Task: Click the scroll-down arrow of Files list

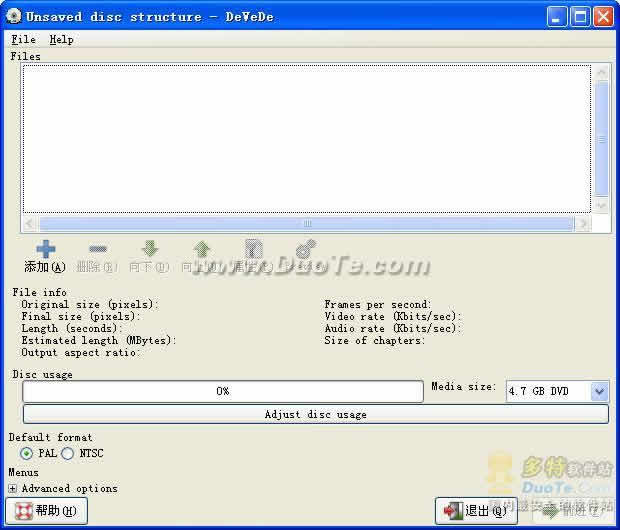Action: [x=601, y=204]
